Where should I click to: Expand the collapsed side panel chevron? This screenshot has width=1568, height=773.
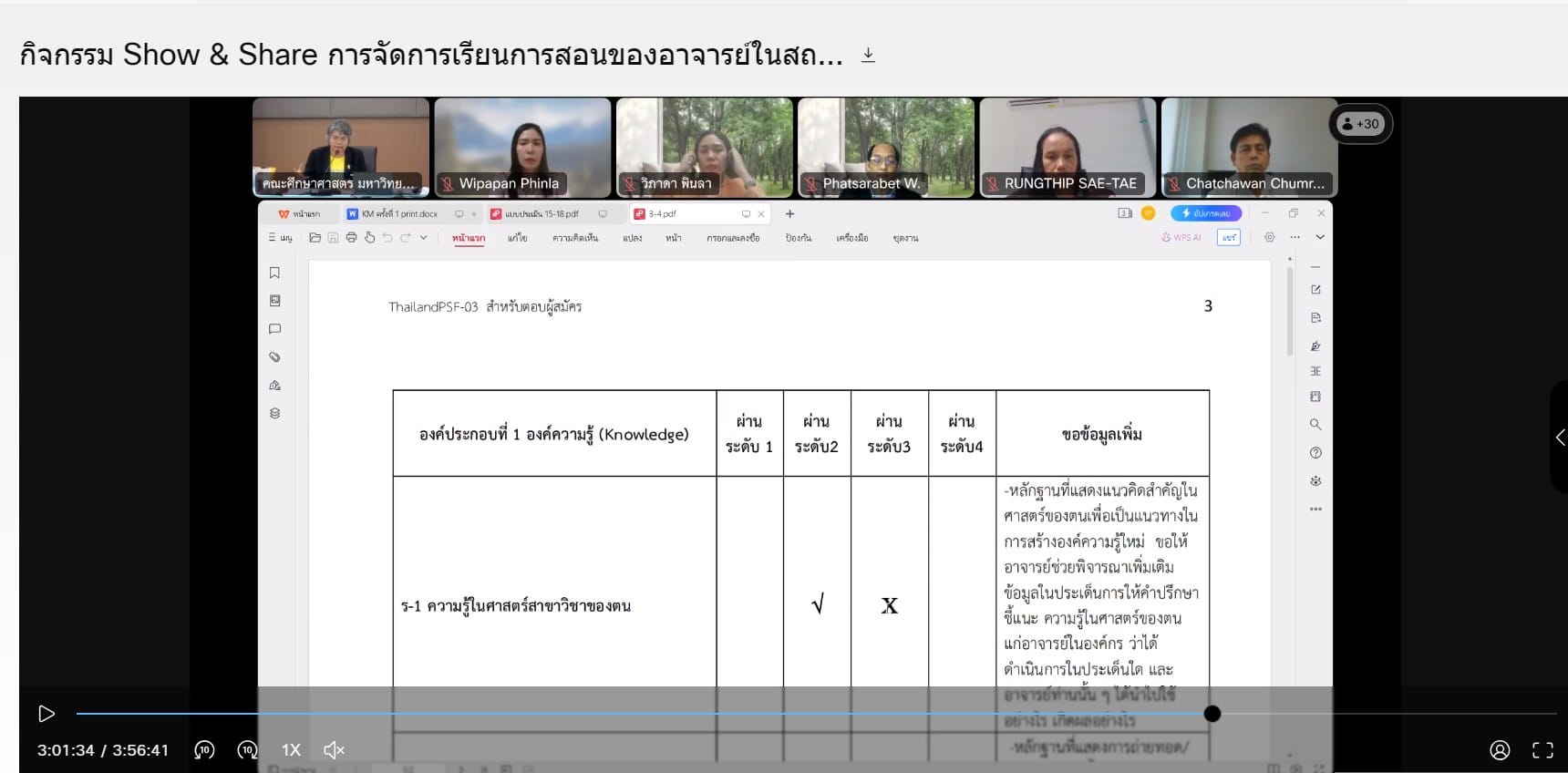pos(1559,438)
